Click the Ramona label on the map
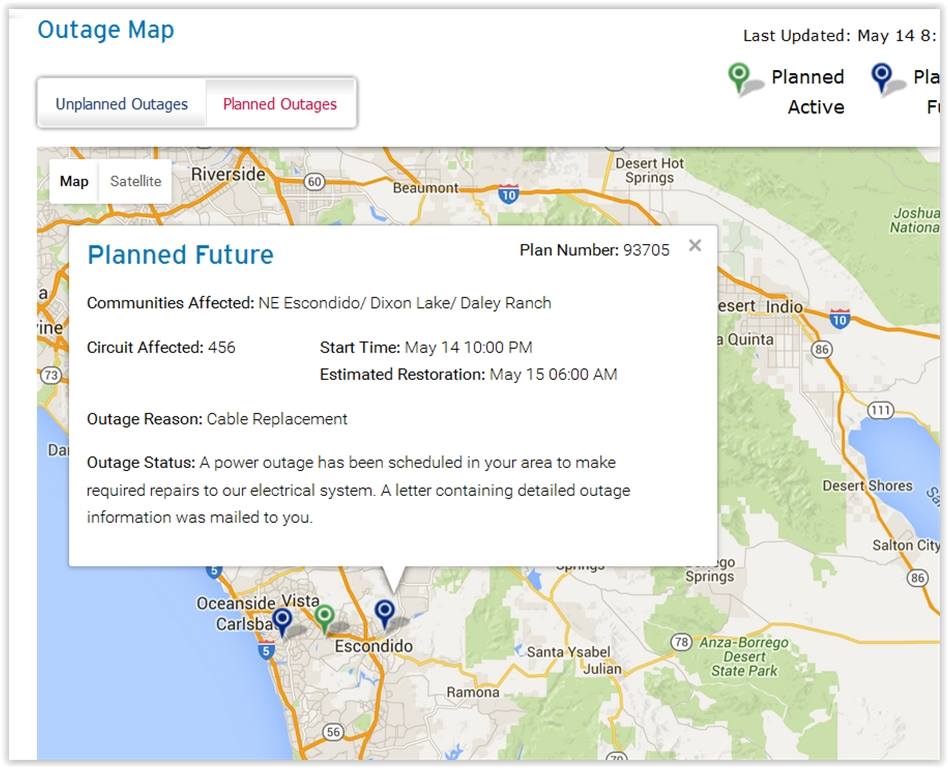 473,692
